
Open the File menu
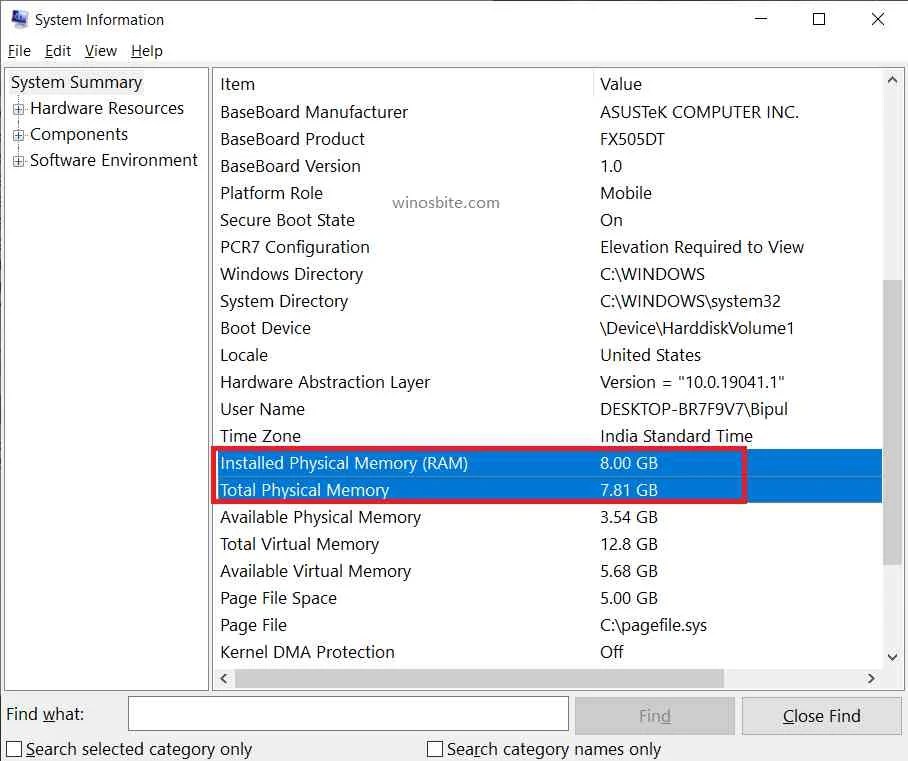click(x=19, y=51)
